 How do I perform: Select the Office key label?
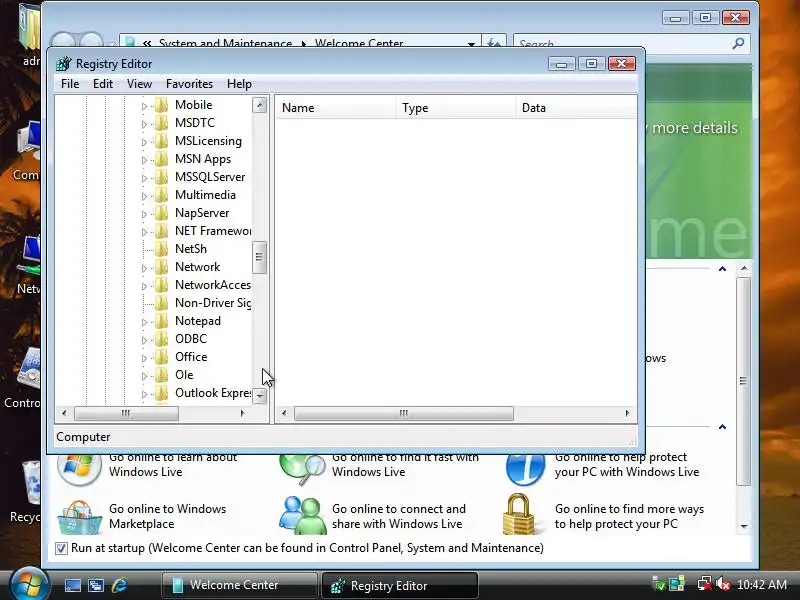pyautogui.click(x=191, y=357)
